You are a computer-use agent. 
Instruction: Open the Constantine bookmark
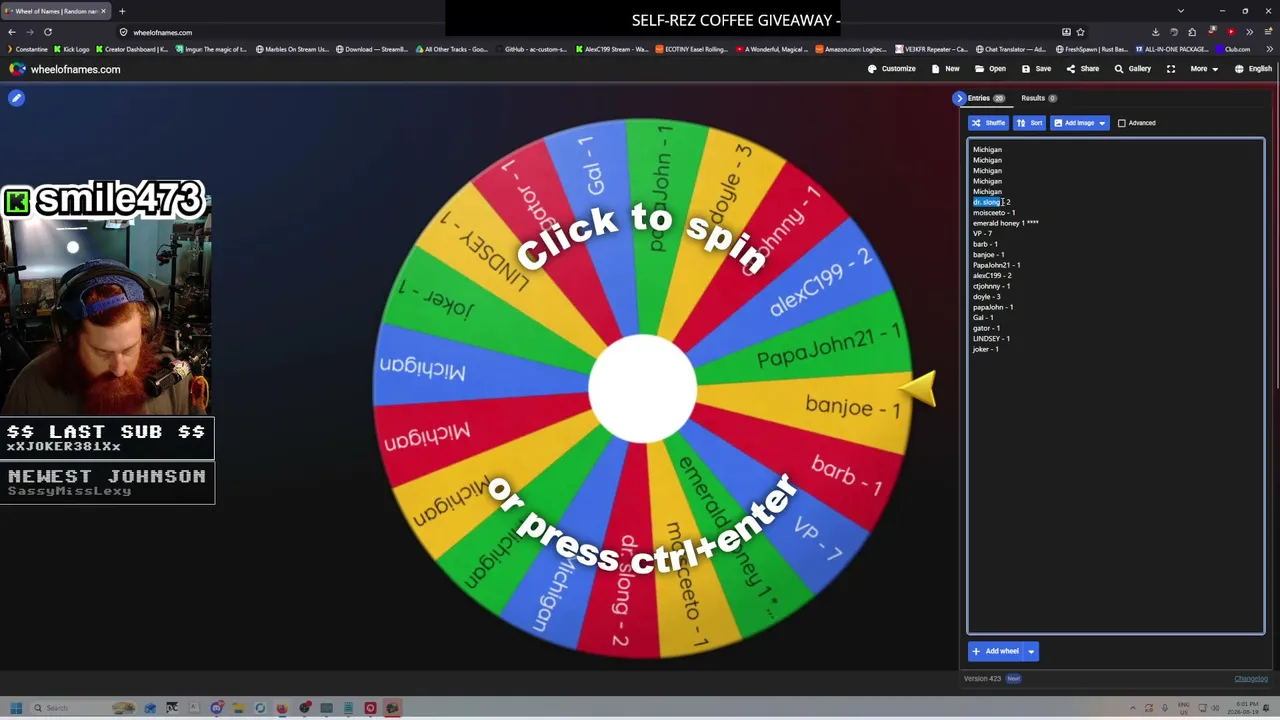coord(26,49)
